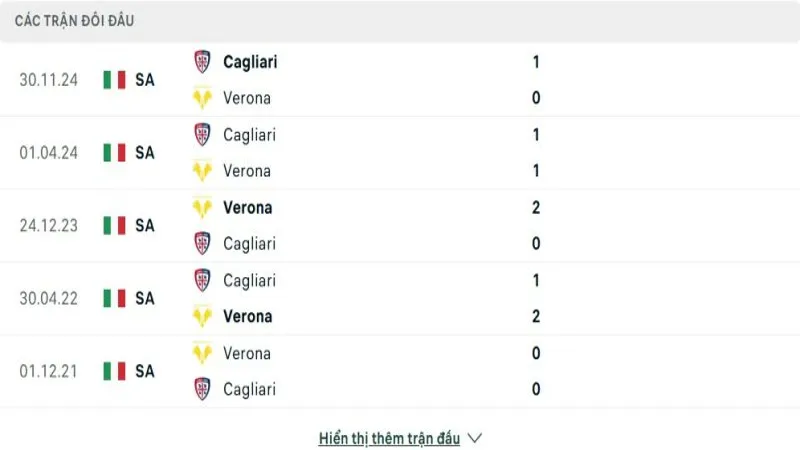This screenshot has height=450, width=800.
Task: Click the Verona crest in the 01.12.21 match
Action: [202, 353]
